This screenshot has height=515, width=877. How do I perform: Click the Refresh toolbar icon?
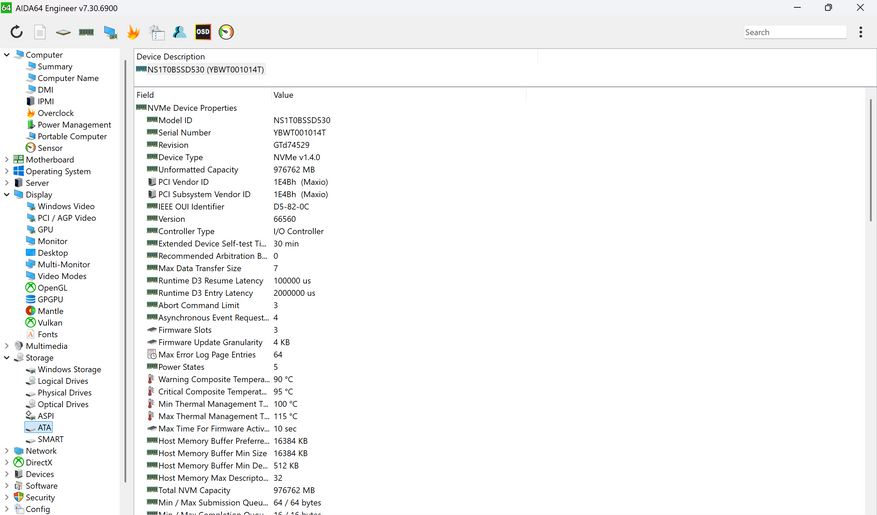click(x=16, y=32)
